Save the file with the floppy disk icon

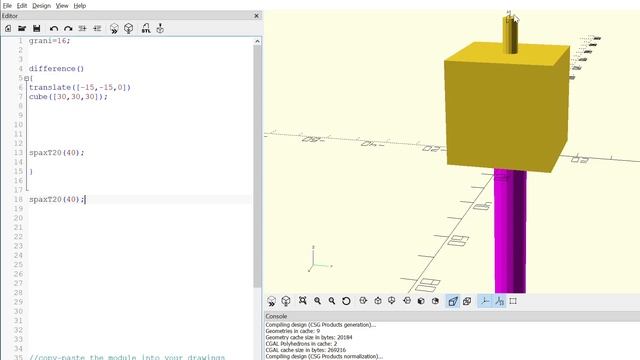point(37,29)
